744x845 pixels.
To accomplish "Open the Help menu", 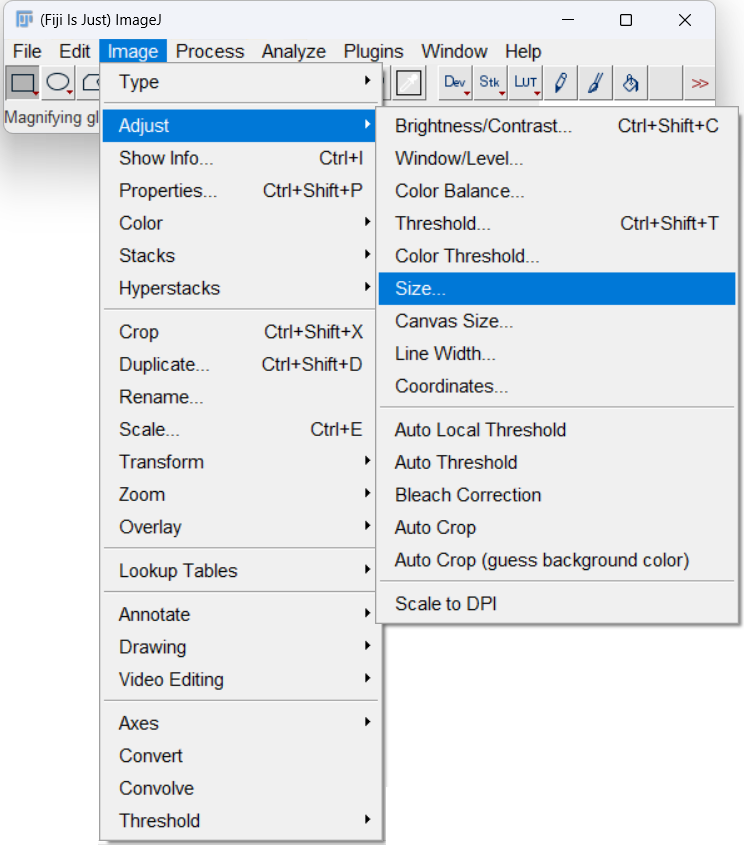I will (x=523, y=51).
